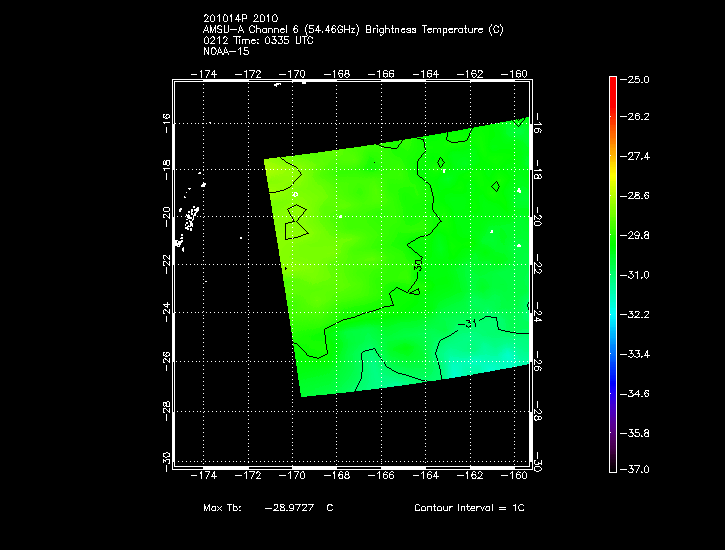Click the -31 contour label on map
Viewport: 725px width, 550px height.
coord(470,323)
